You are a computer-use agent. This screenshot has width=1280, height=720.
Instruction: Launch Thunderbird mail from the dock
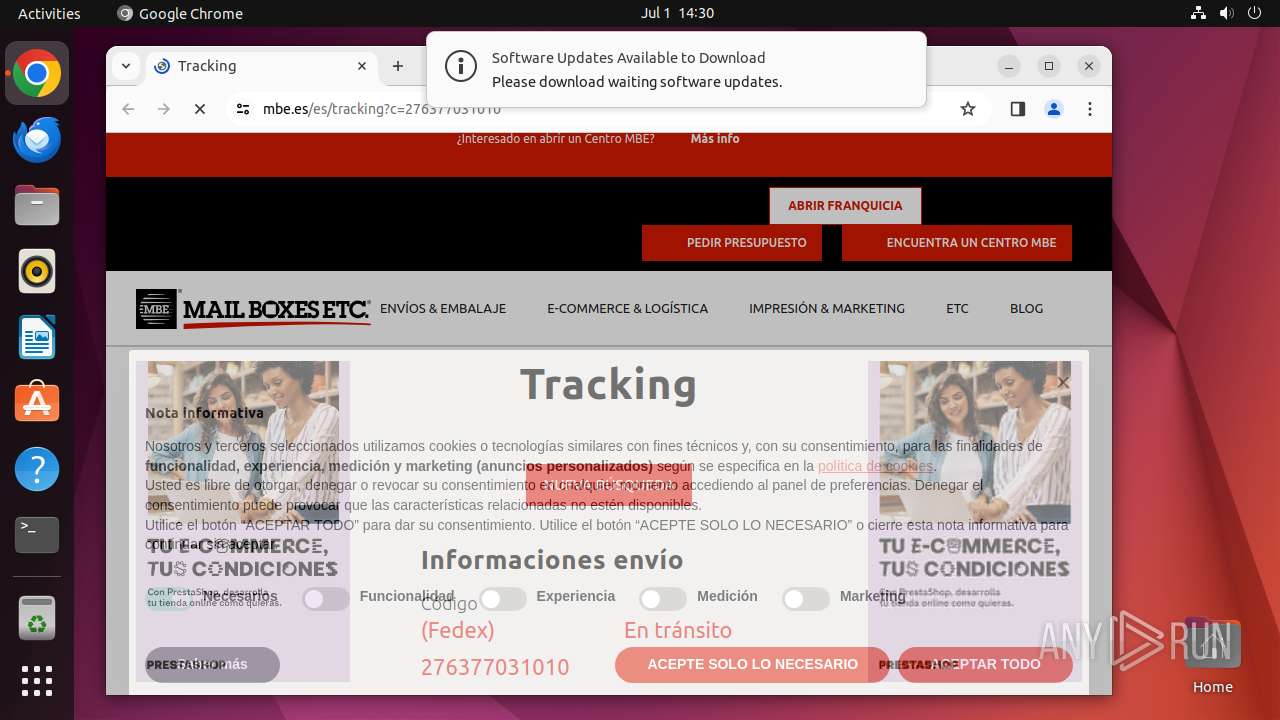[37, 139]
